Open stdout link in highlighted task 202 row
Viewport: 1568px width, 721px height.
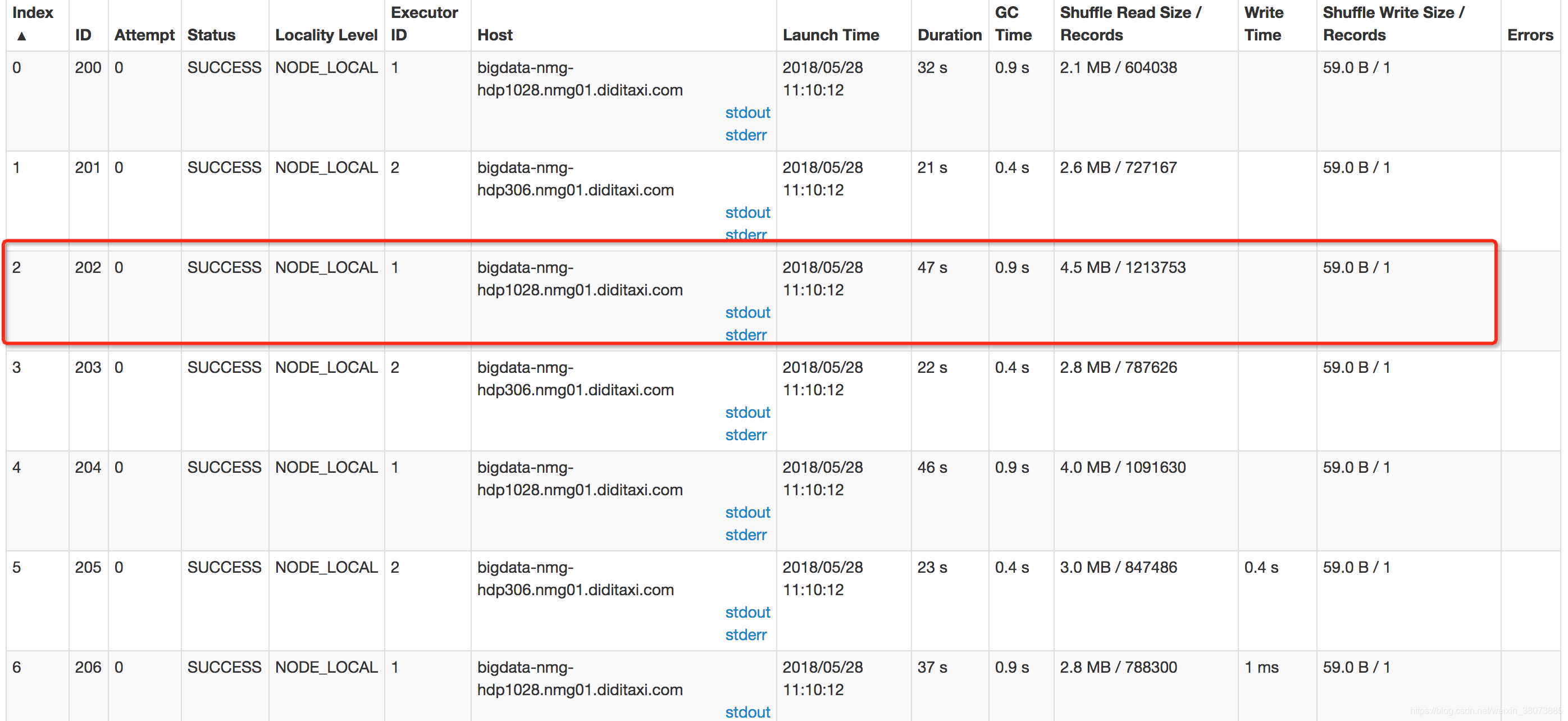pos(747,312)
